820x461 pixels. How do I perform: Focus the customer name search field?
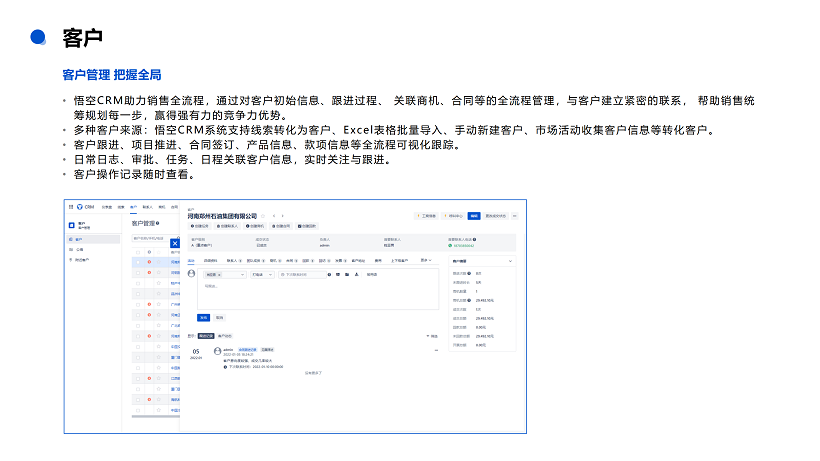pyautogui.click(x=152, y=238)
